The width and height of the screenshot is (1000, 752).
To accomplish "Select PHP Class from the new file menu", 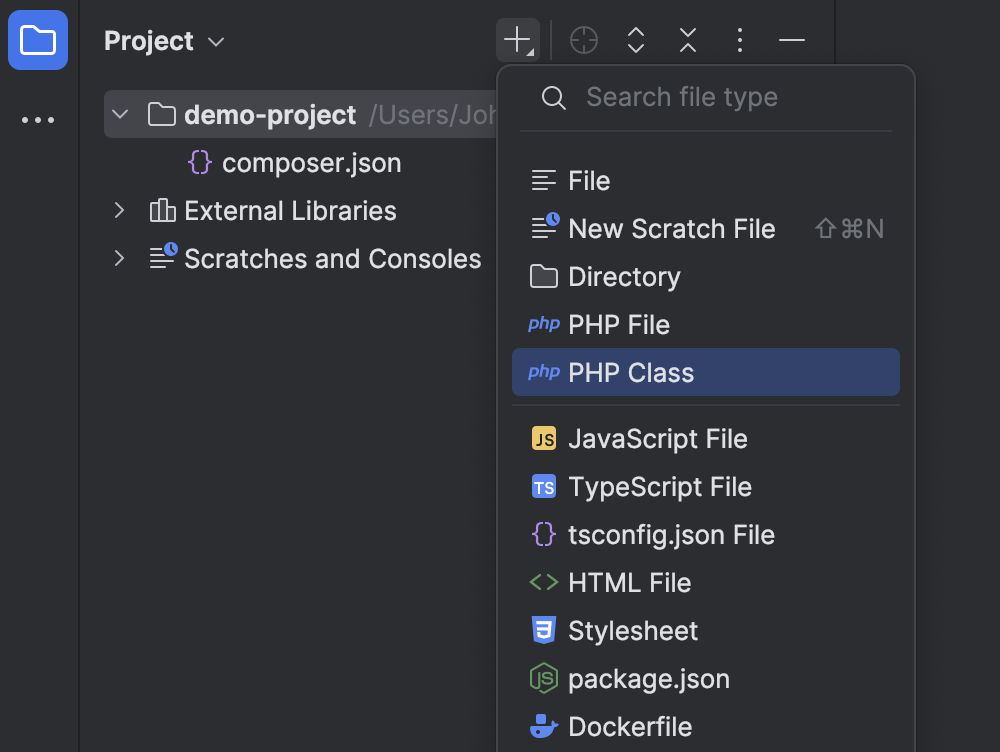I will tap(630, 371).
